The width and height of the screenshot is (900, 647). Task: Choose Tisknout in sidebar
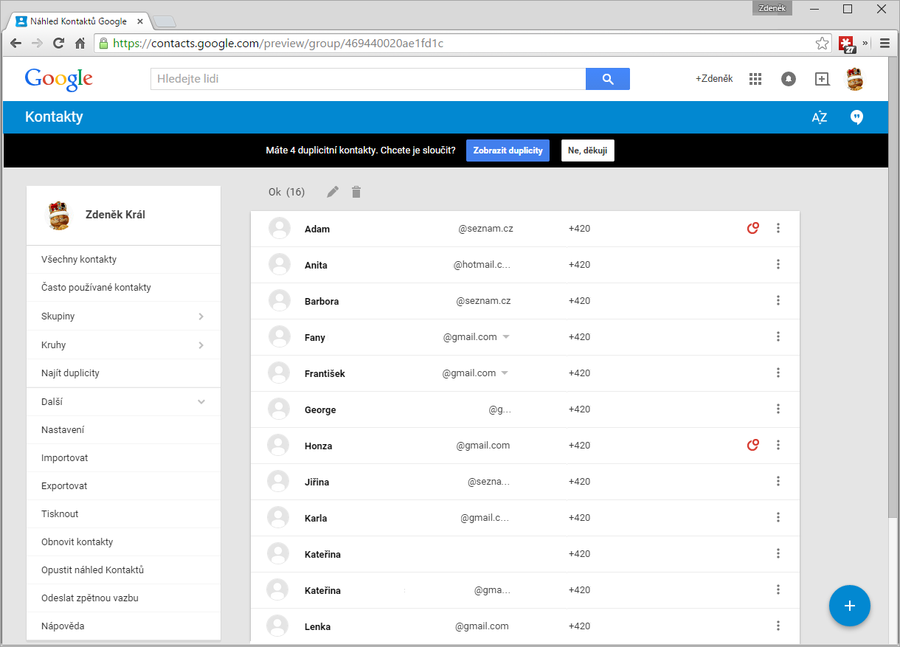123,514
